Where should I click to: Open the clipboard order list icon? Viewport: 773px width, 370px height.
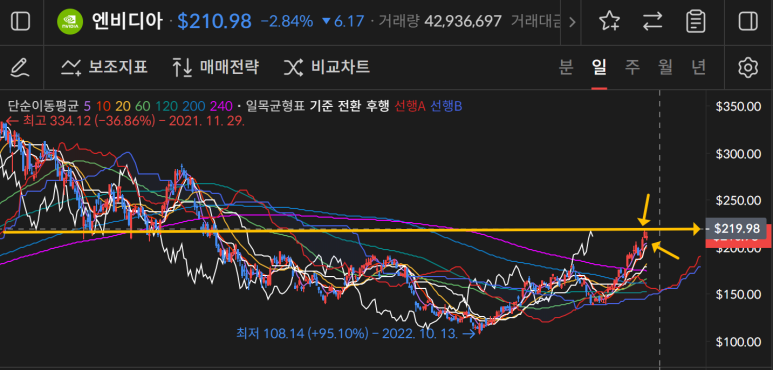696,22
